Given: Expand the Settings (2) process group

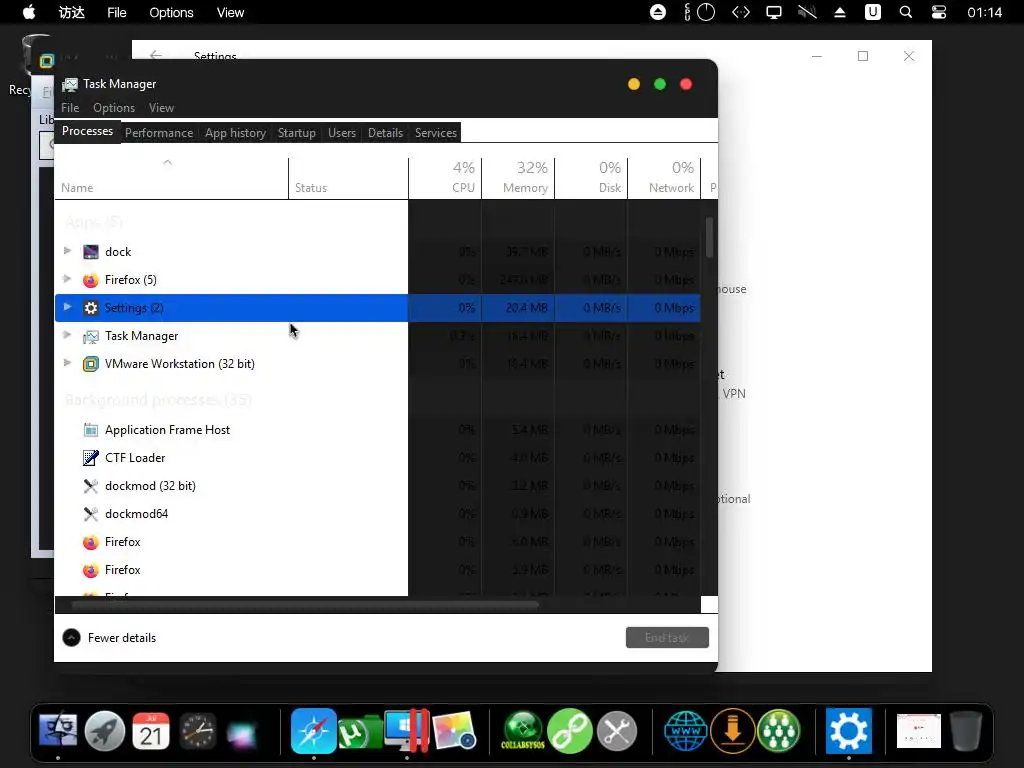Looking at the screenshot, I should (67, 308).
